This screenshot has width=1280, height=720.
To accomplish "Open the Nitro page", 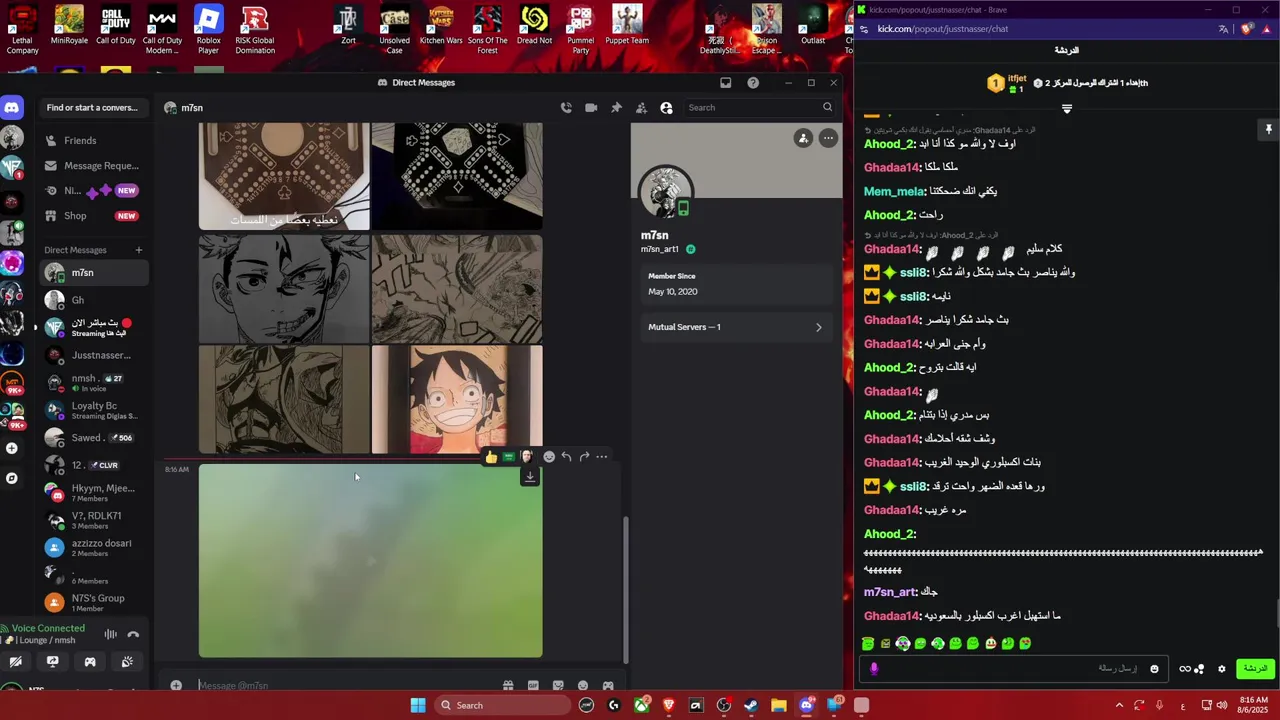I will (94, 191).
